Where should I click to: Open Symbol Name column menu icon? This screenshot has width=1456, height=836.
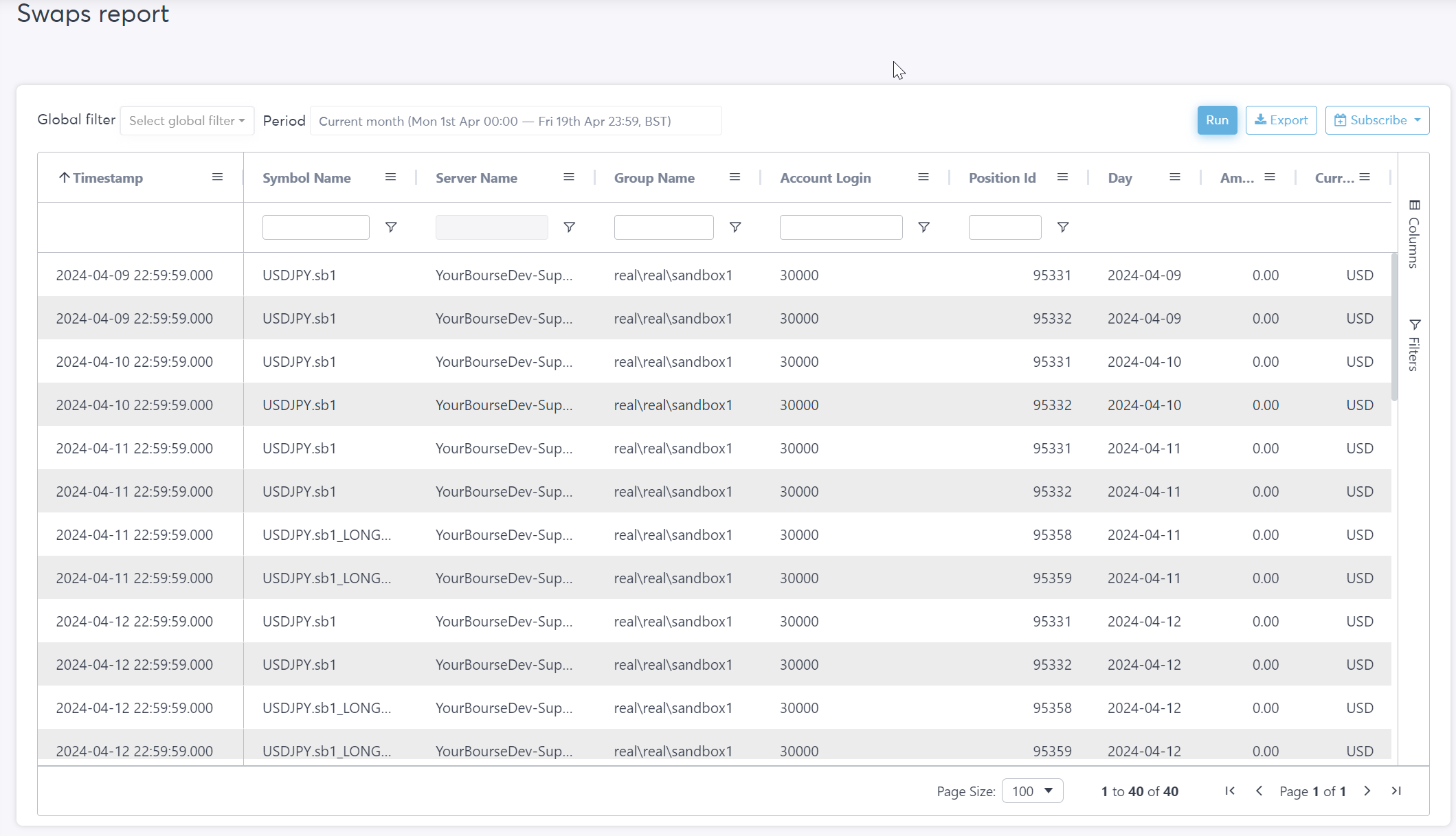coord(390,177)
